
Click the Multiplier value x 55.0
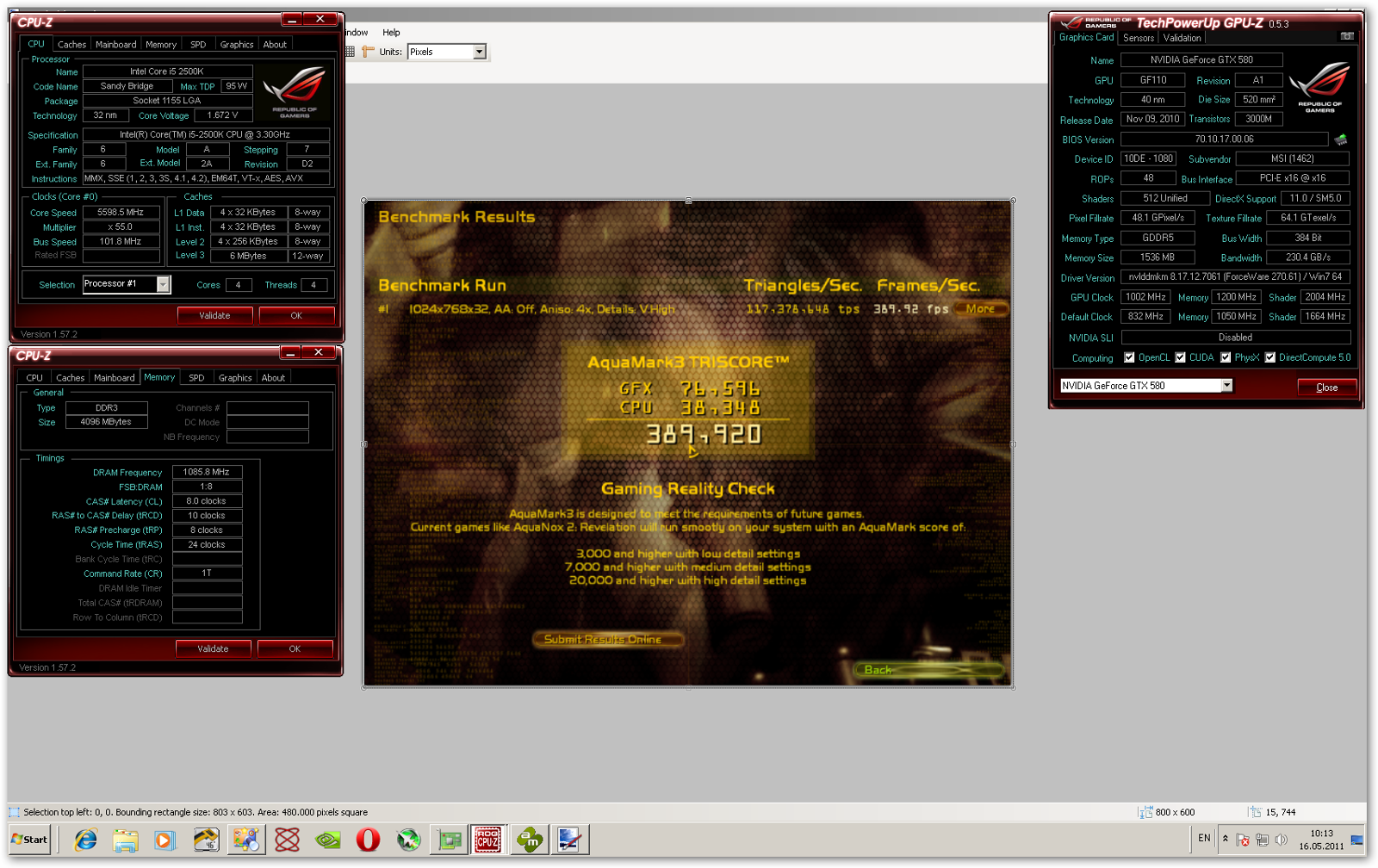[x=121, y=226]
